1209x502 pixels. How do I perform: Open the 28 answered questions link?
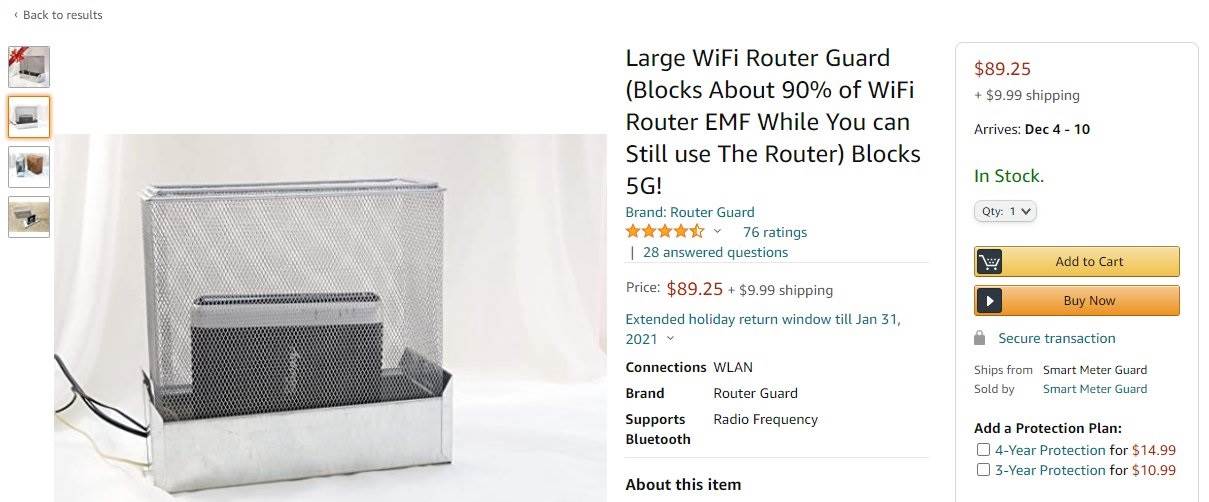point(715,252)
